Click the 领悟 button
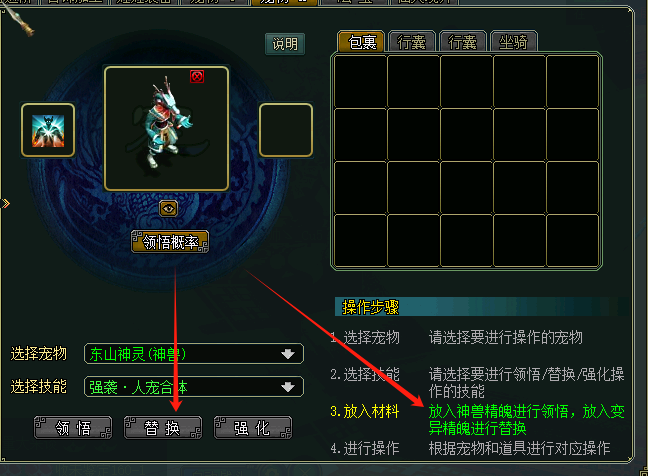 73,428
